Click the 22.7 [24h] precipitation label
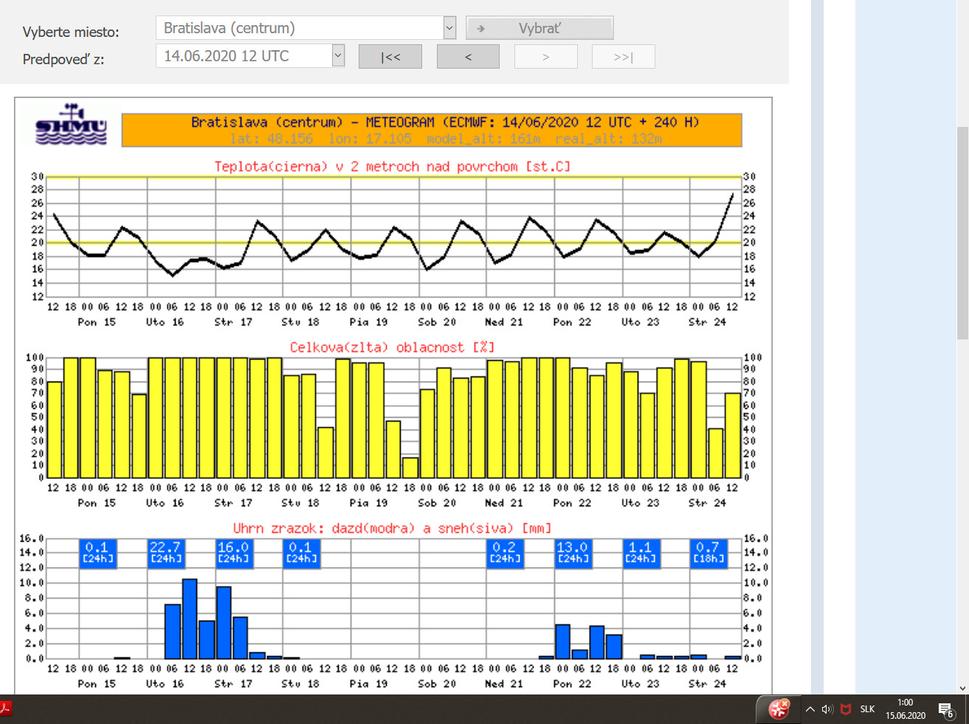The image size is (969, 724). 166,553
